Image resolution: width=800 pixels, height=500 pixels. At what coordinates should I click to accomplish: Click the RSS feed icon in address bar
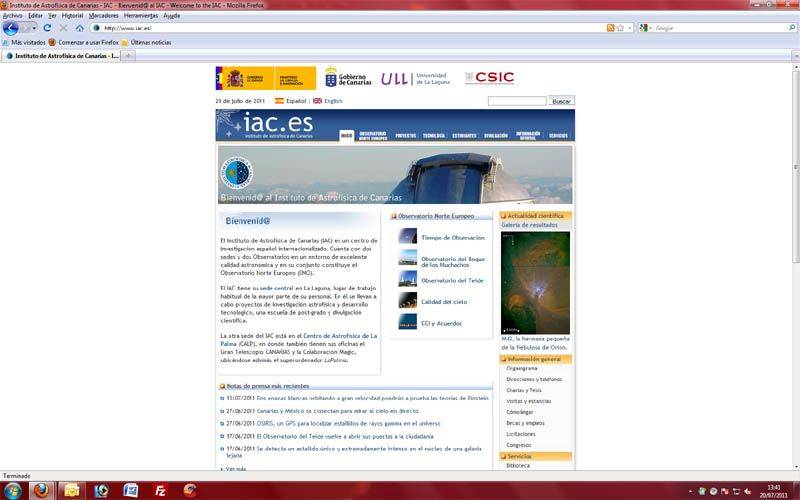coord(609,28)
